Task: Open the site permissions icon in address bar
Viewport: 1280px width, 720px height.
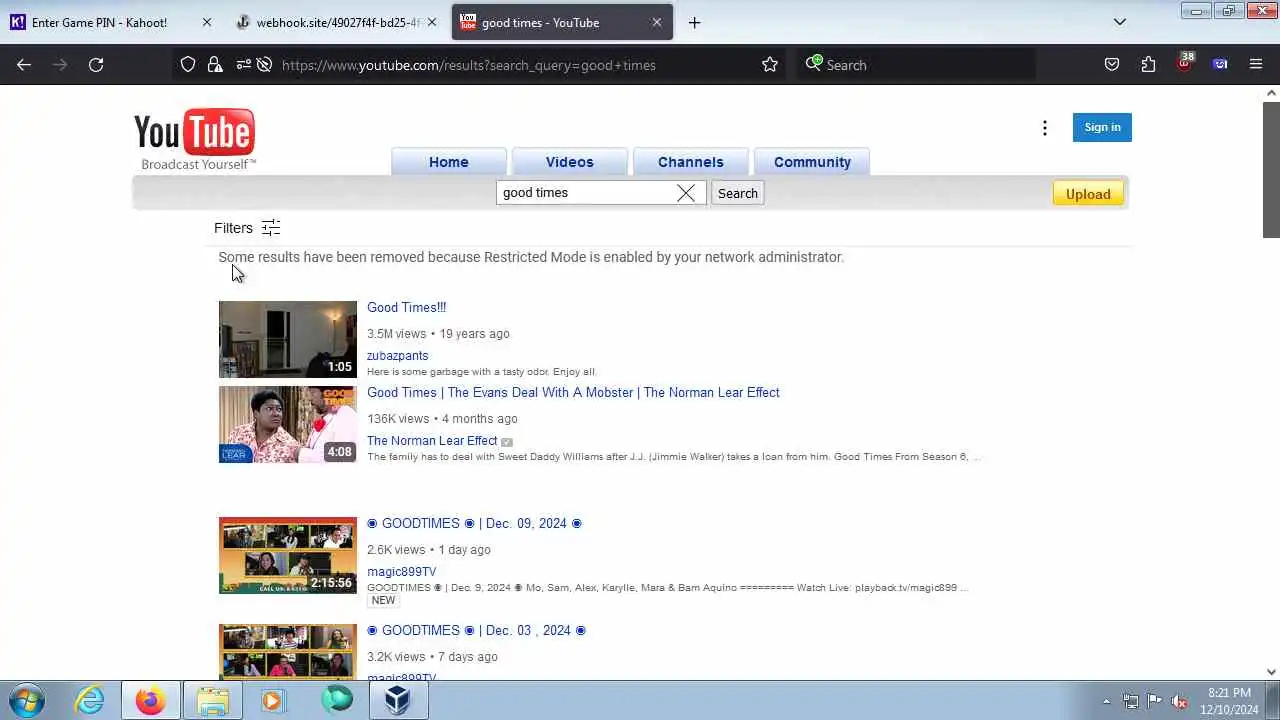Action: pos(243,65)
